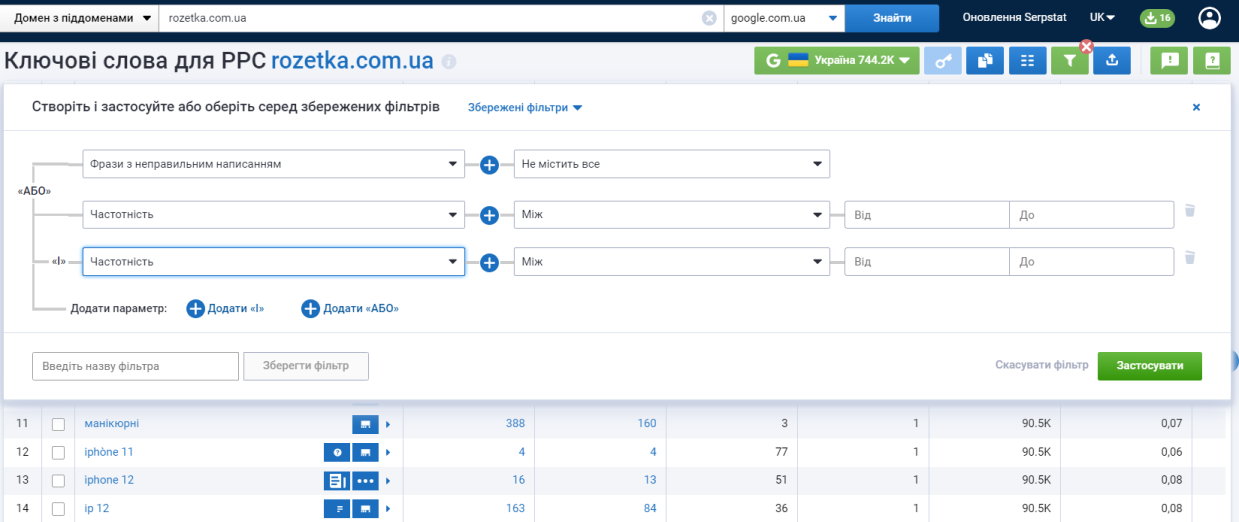The height and width of the screenshot is (522, 1239).
Task: Focus Від field in first Частотність row
Action: point(927,214)
